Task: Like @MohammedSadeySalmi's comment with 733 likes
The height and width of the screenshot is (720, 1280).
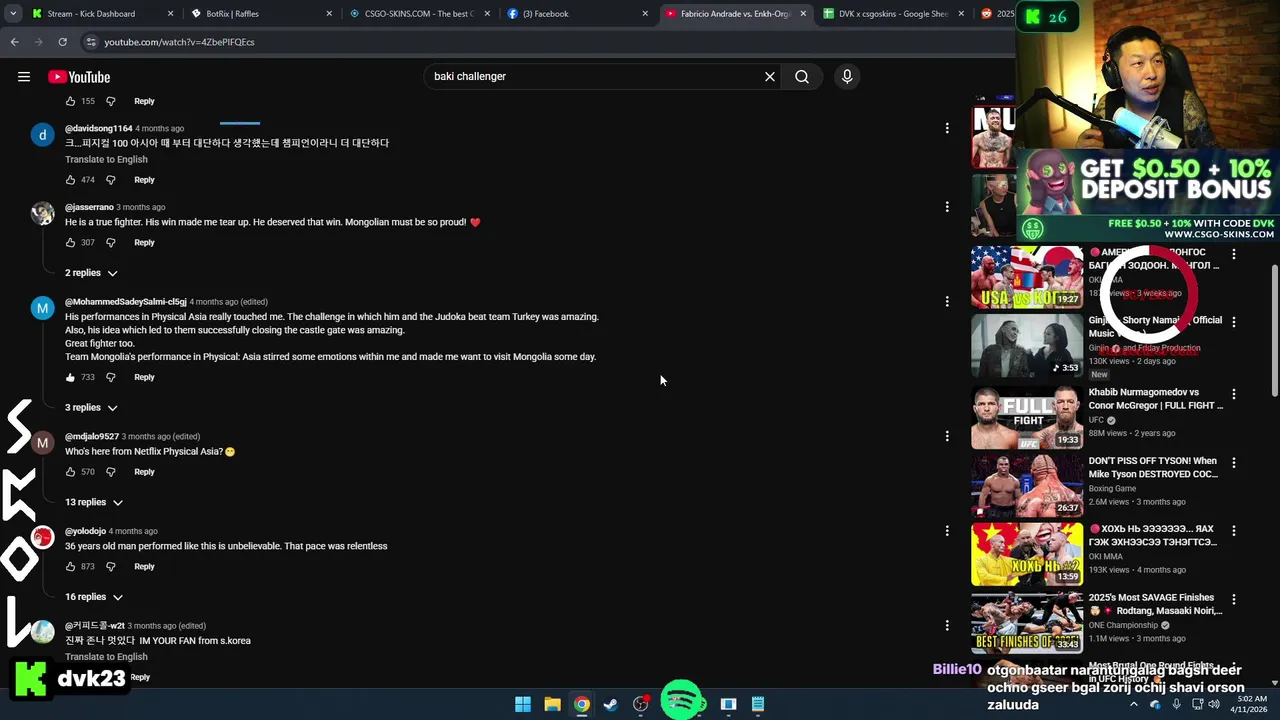Action: [70, 378]
